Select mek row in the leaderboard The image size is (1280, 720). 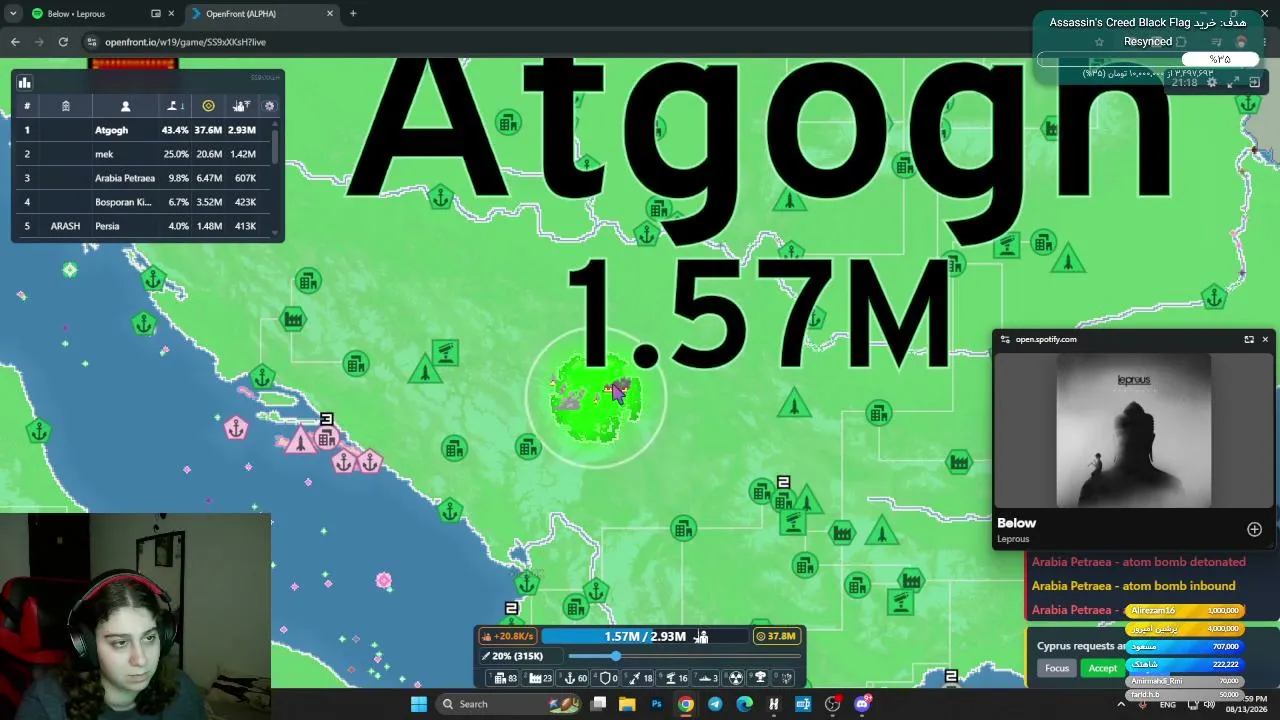coord(145,154)
